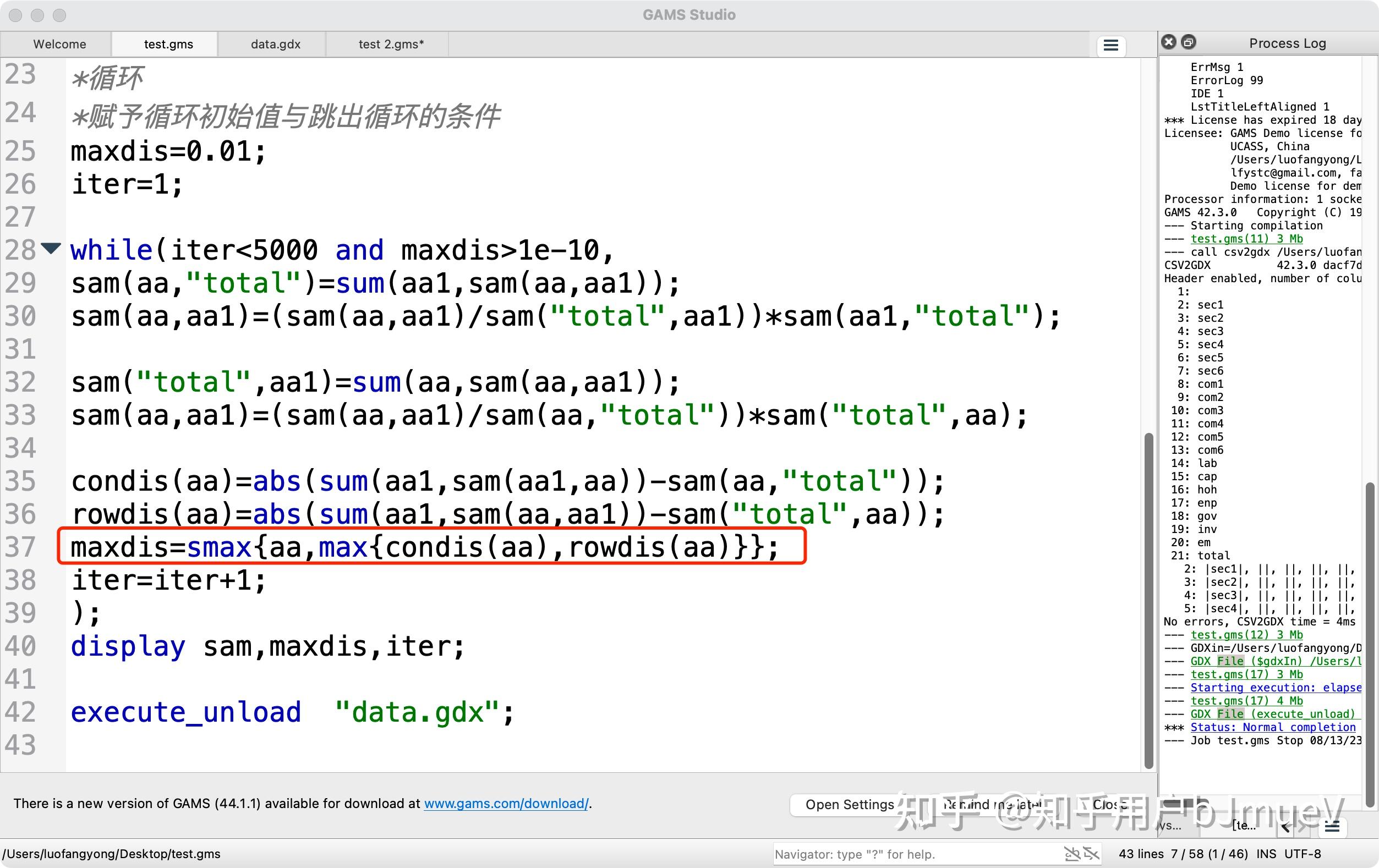Screen dimensions: 1379x868
Task: Open the www.gams.com/download link
Action: [506, 803]
